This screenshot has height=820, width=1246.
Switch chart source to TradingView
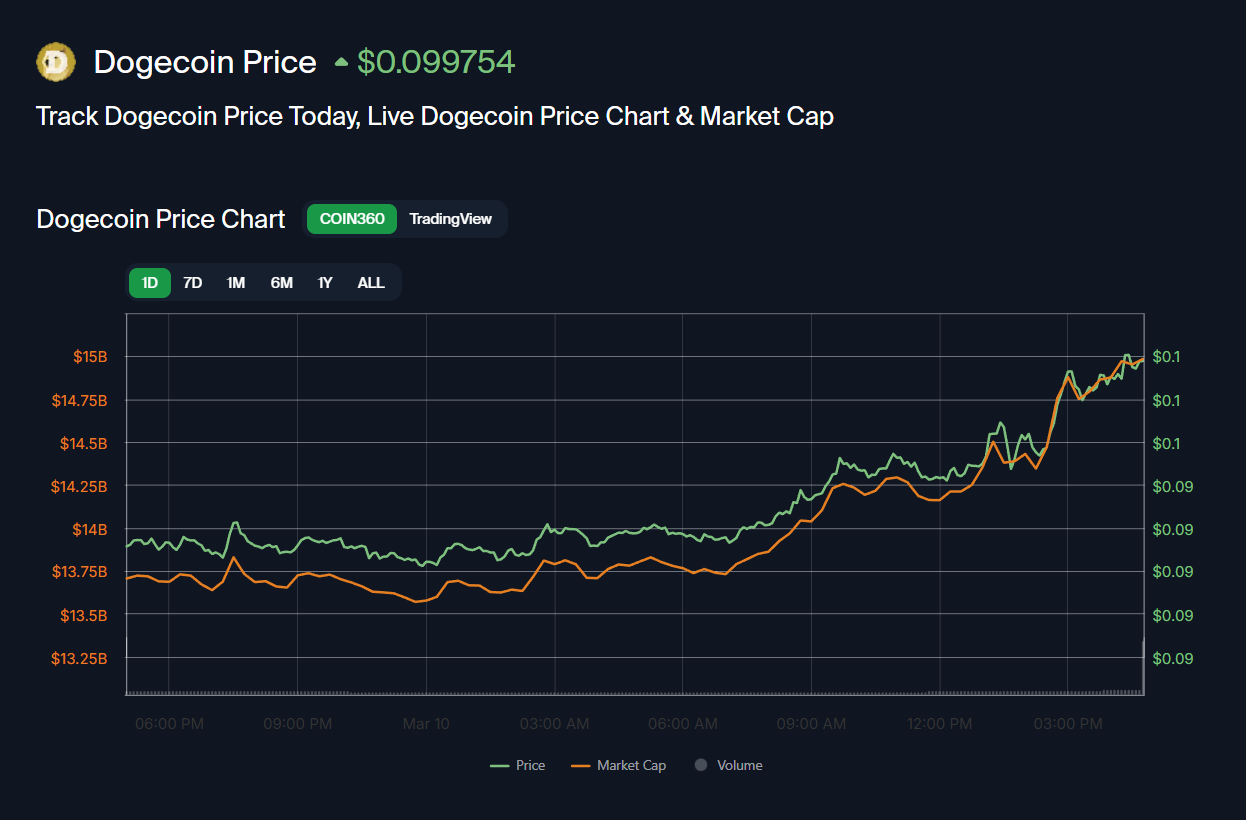pyautogui.click(x=450, y=219)
